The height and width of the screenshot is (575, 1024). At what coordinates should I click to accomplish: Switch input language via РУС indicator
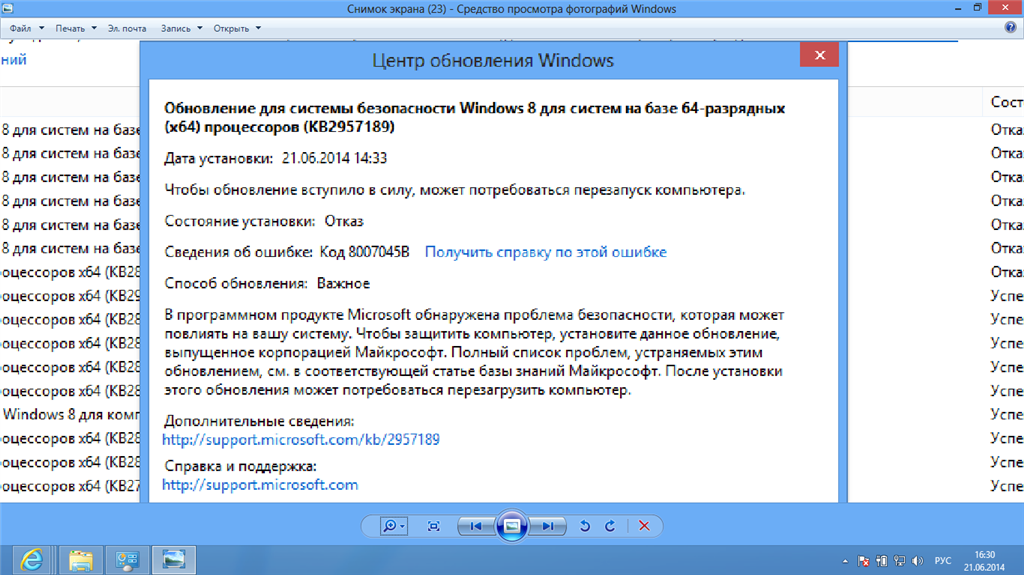click(x=942, y=561)
